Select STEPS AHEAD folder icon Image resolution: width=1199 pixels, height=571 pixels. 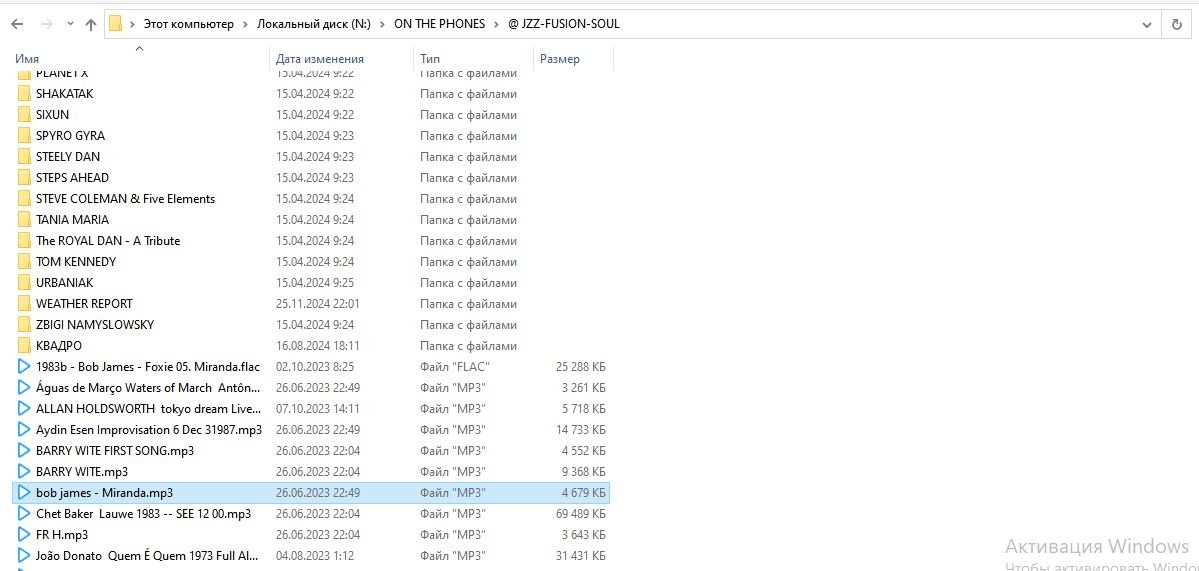pos(24,178)
